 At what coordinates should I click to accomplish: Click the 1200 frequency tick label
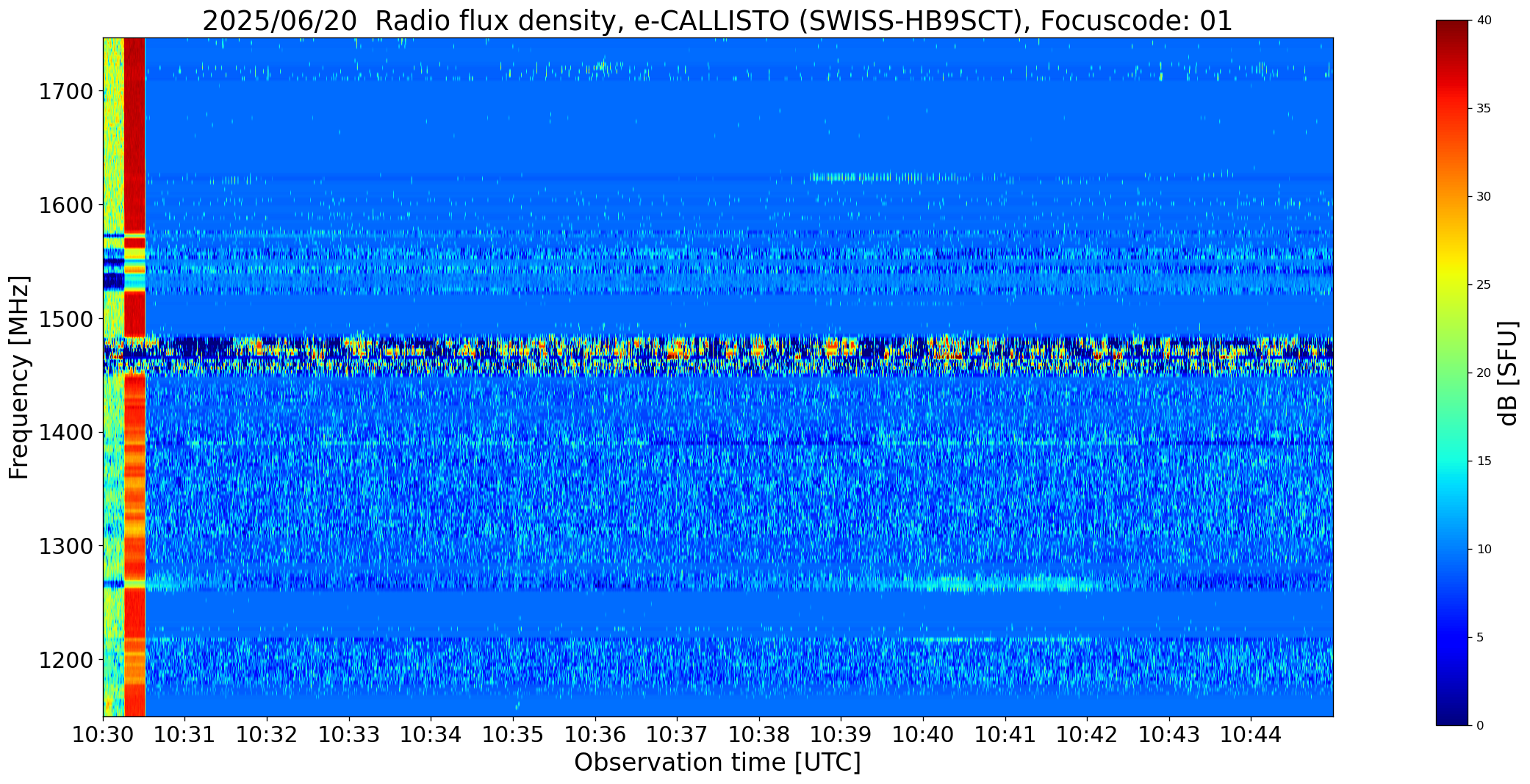coord(65,660)
